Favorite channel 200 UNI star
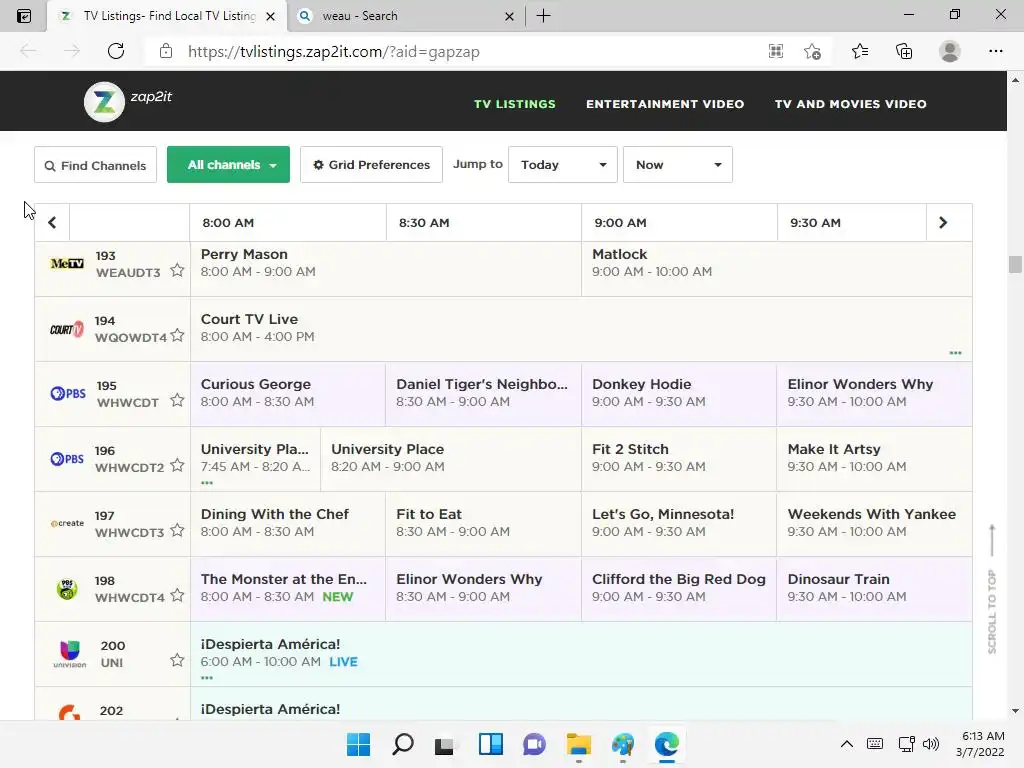The width and height of the screenshot is (1024, 768). coord(177,660)
